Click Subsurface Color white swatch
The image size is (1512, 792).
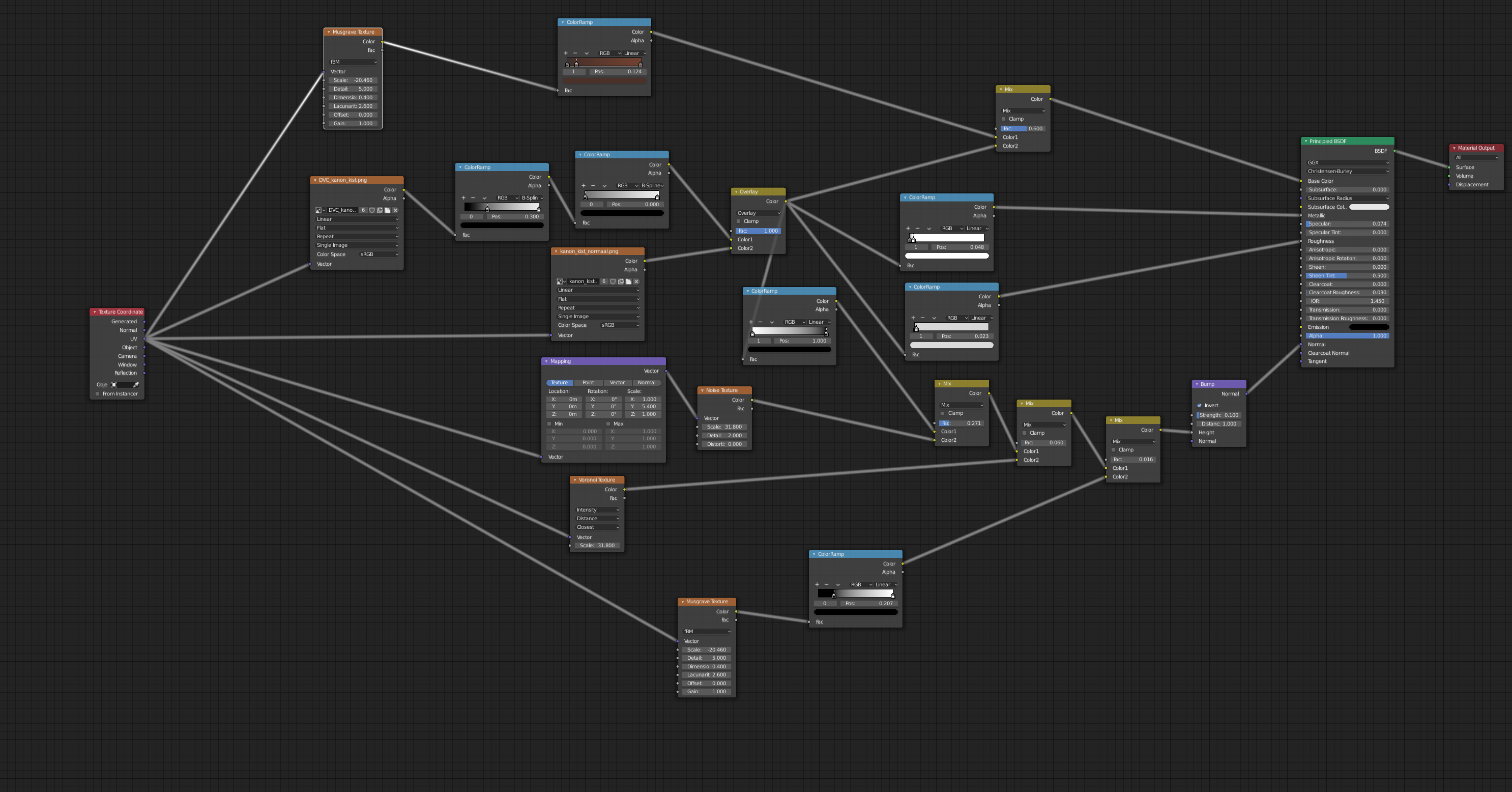[1369, 207]
